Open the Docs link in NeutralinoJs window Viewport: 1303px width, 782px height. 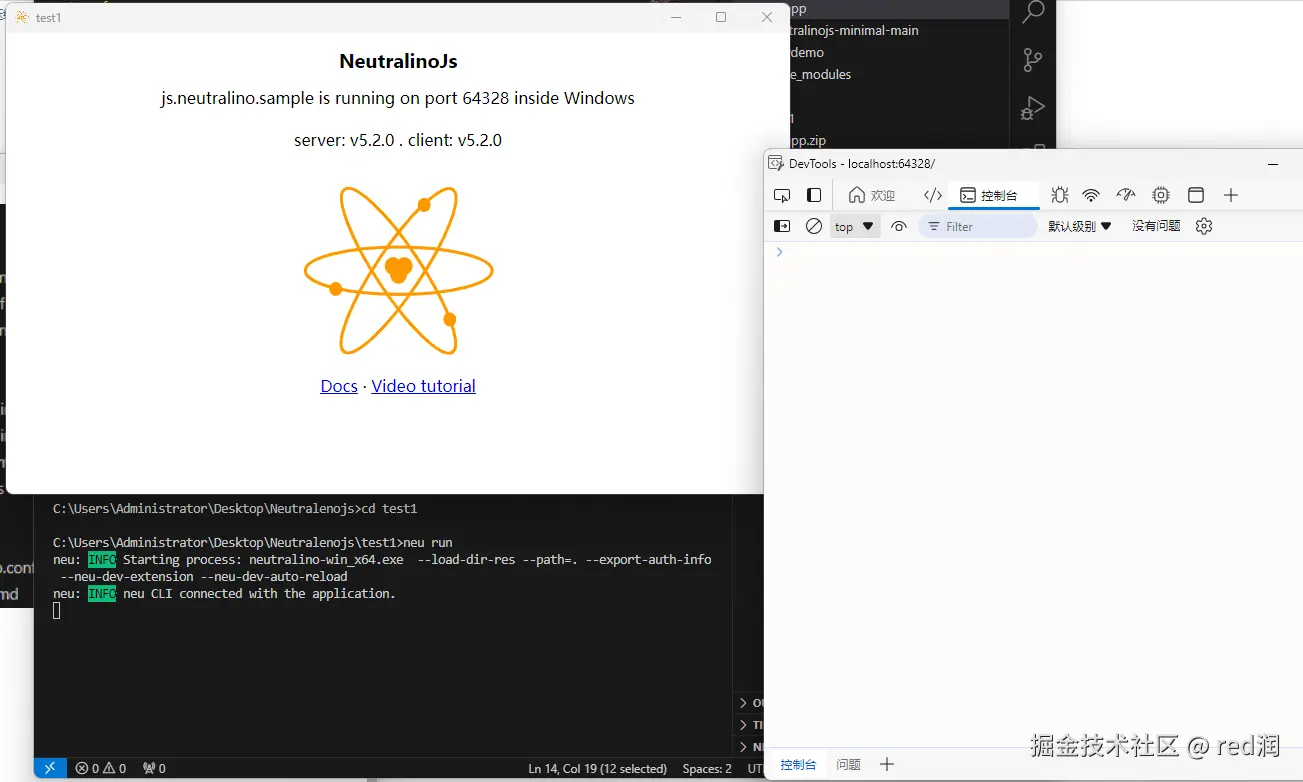[x=339, y=386]
